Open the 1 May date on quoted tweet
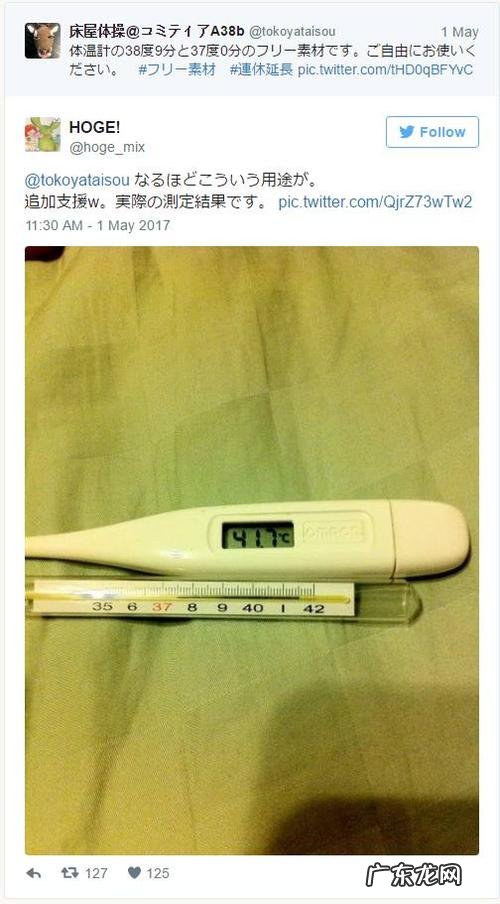This screenshot has height=904, width=500. 460,32
